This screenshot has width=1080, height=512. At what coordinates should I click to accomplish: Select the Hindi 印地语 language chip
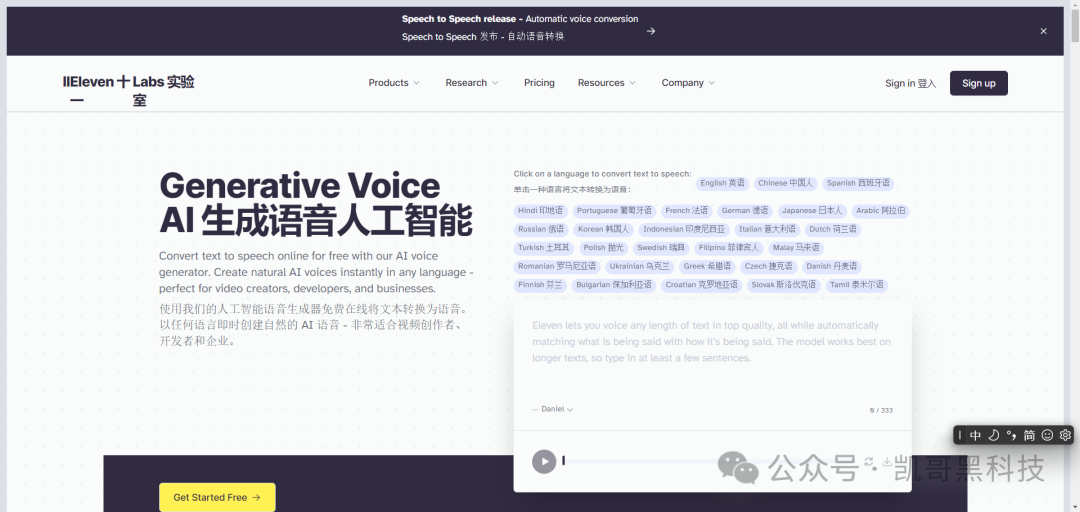541,211
